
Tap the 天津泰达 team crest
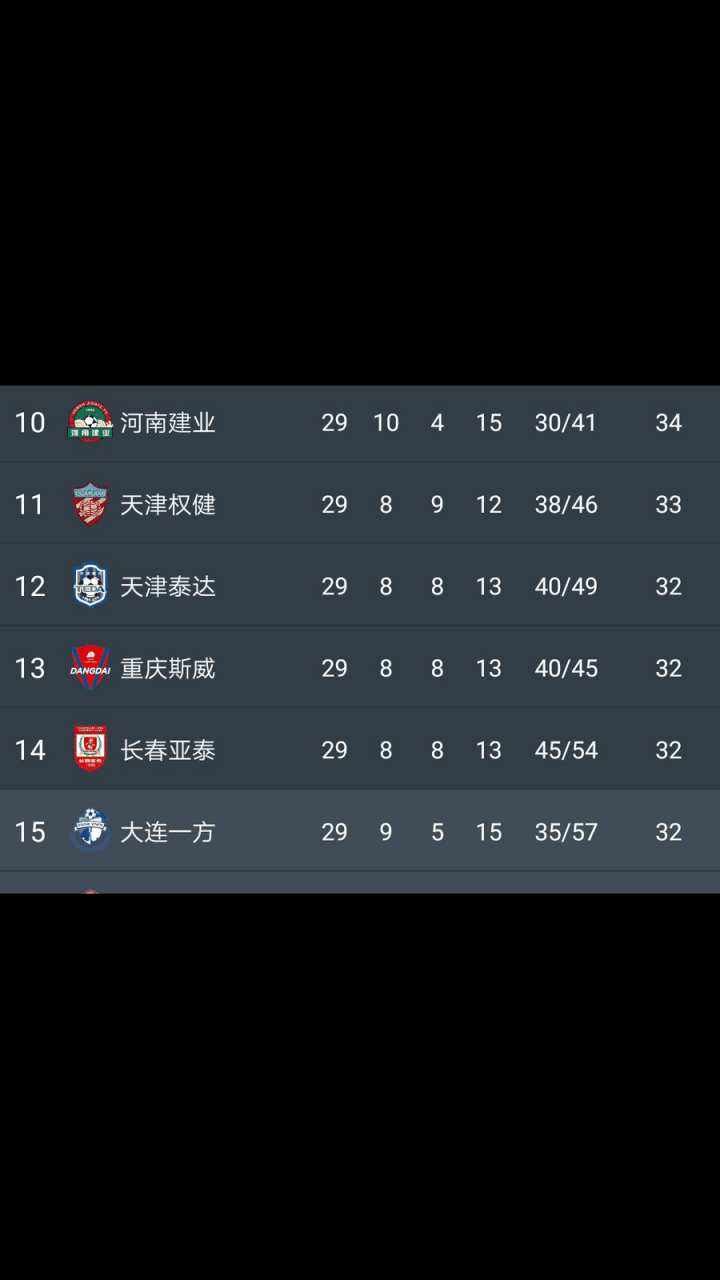click(90, 586)
